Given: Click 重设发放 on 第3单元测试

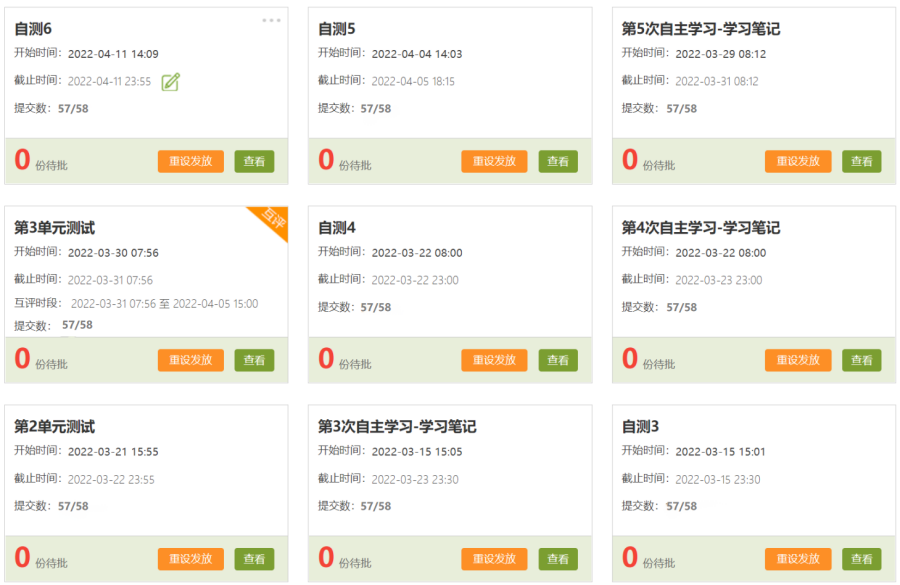Looking at the screenshot, I should pyautogui.click(x=190, y=360).
